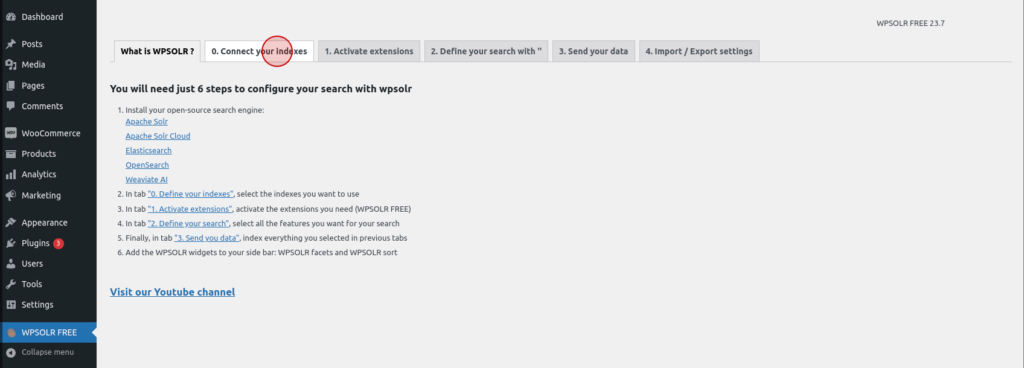Click the Dashboard gauge icon
This screenshot has width=1024, height=368.
(x=10, y=17)
